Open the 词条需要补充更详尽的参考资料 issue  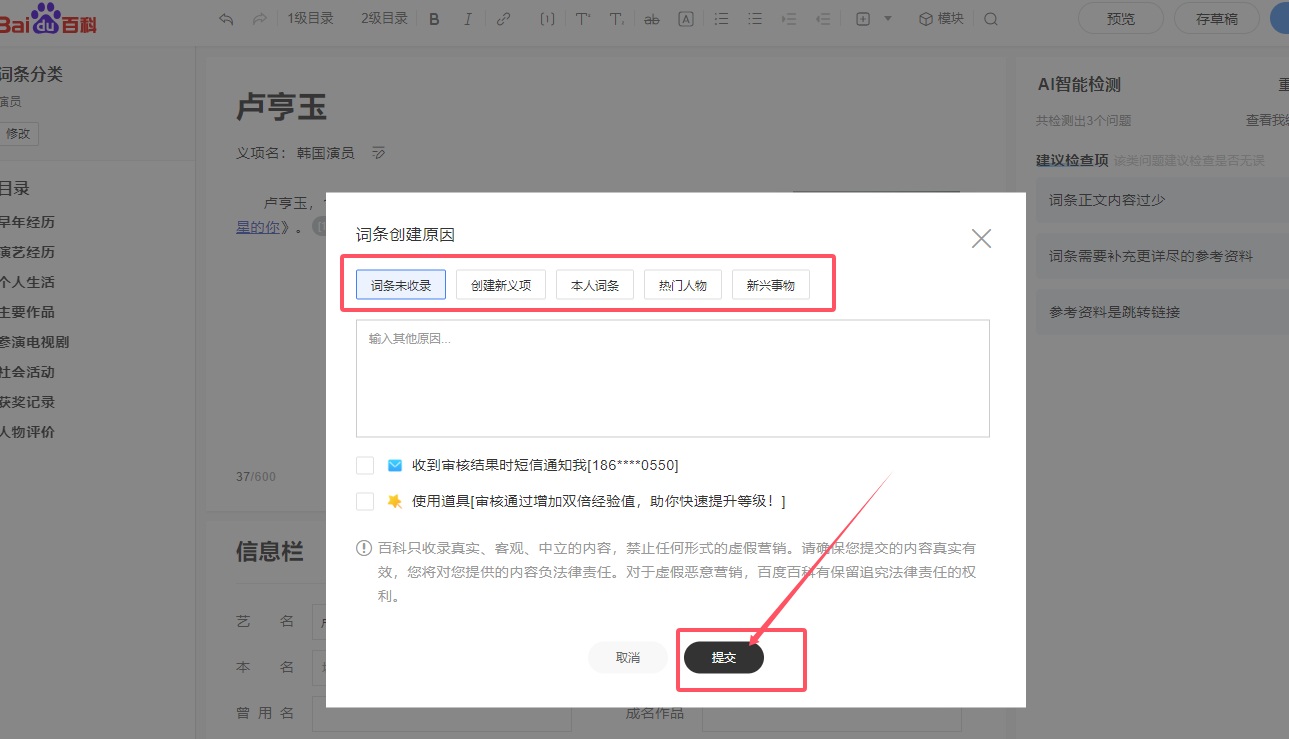tap(1162, 256)
